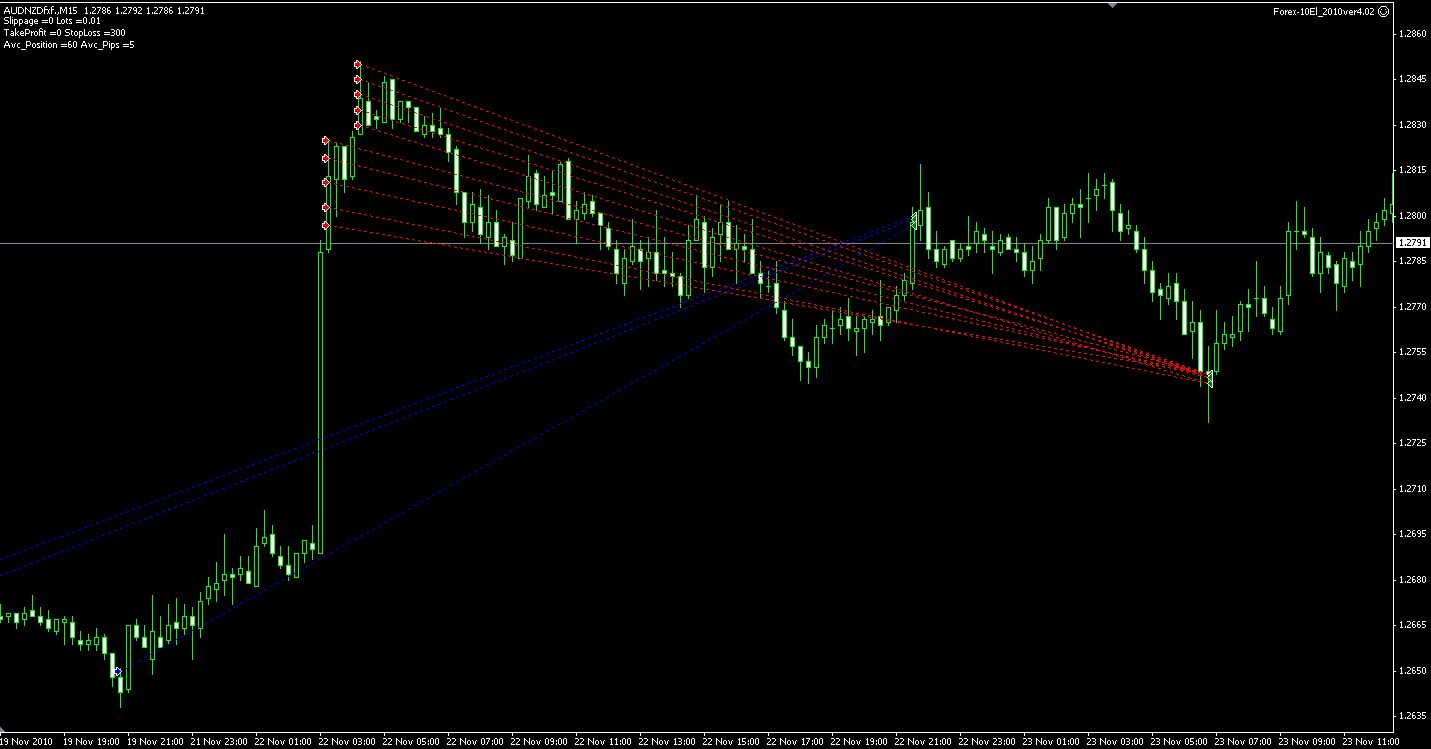Click the '23 Nov 03:00' time label
This screenshot has height=749, width=1431.
coord(1116,742)
